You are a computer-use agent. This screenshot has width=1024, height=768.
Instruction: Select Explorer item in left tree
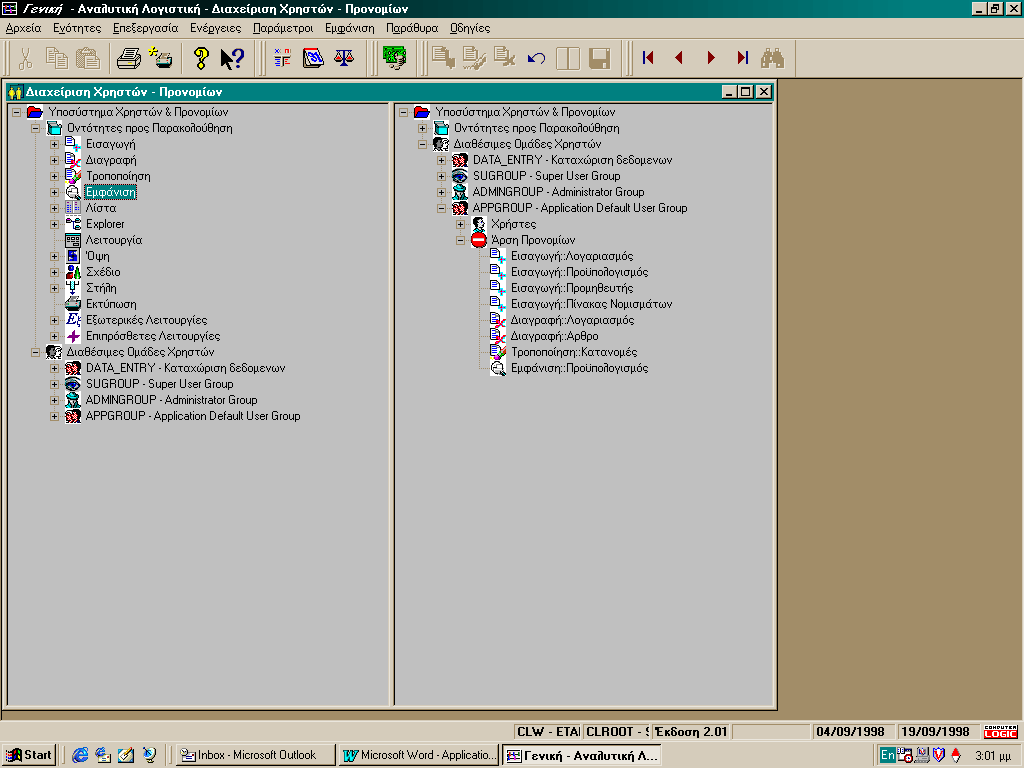(105, 224)
